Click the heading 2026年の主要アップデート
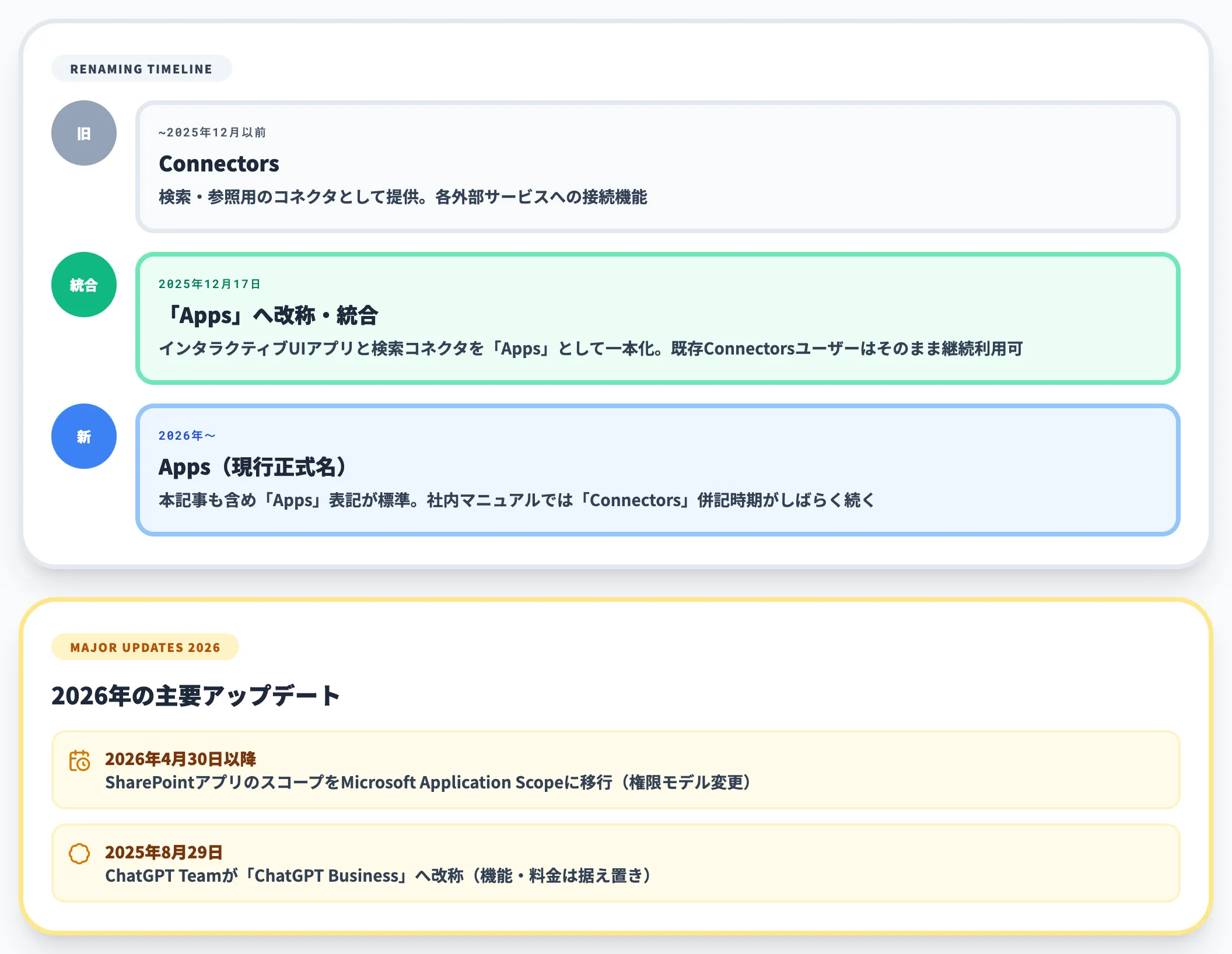1232x954 pixels. coord(195,696)
